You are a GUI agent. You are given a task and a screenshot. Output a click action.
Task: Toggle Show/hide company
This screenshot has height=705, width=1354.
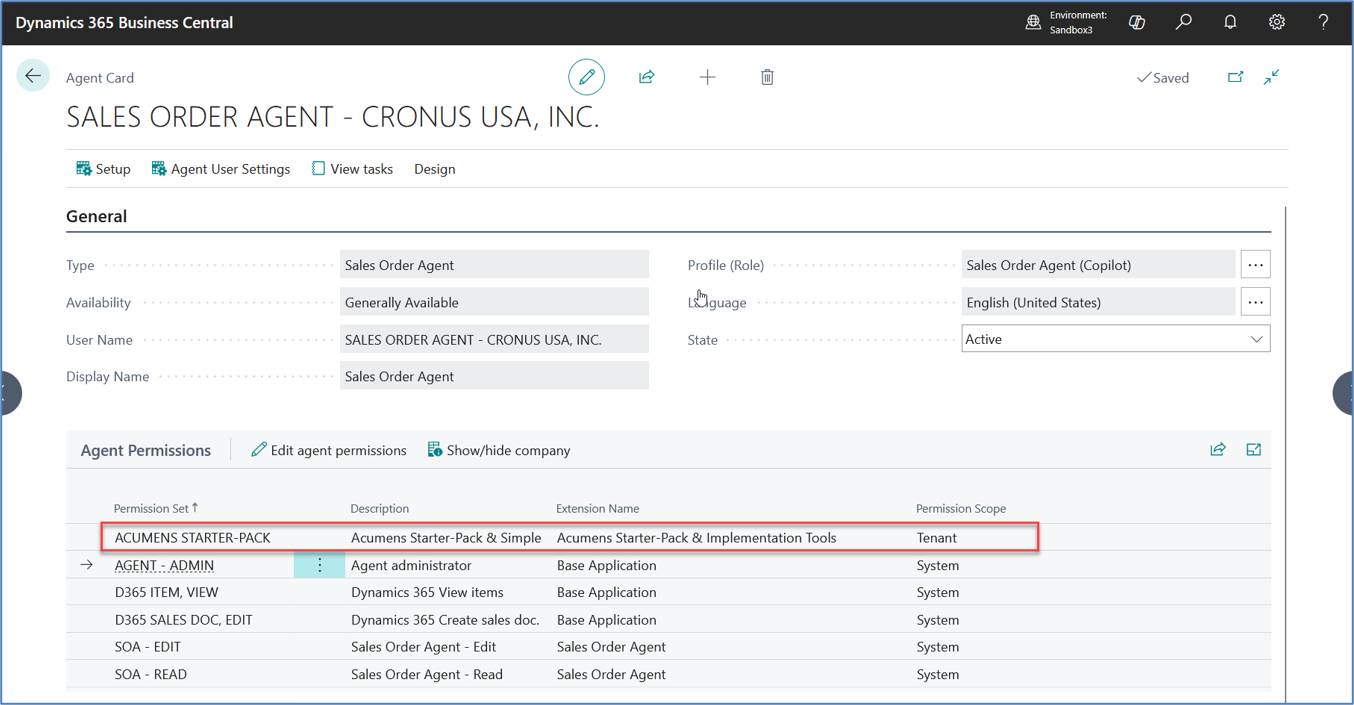point(499,450)
